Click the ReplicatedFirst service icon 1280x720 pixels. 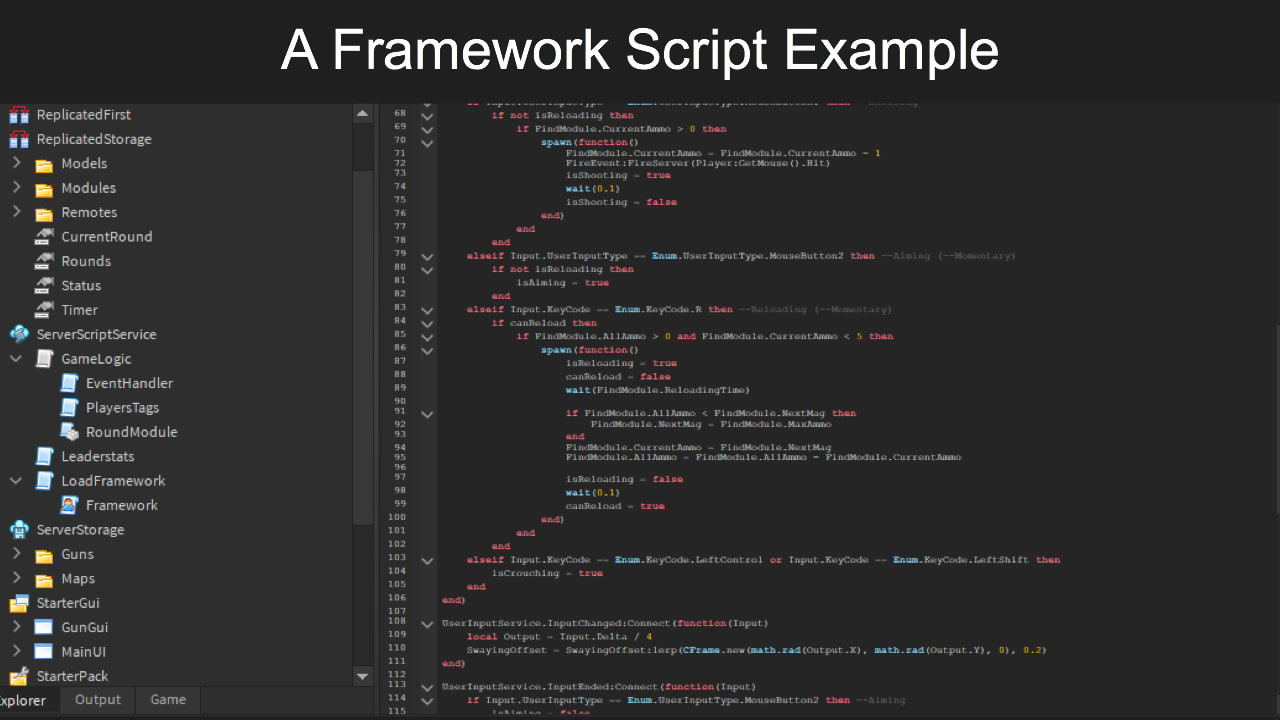[x=19, y=115]
